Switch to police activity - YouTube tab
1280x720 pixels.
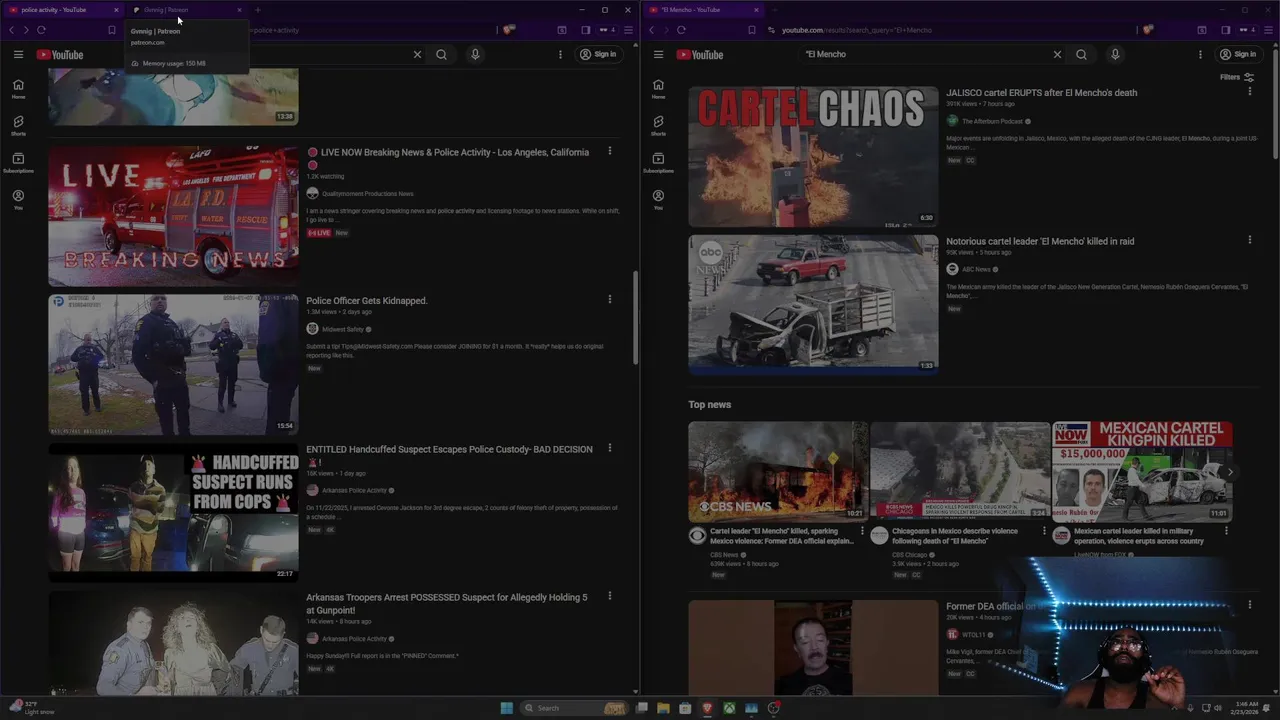tap(62, 10)
